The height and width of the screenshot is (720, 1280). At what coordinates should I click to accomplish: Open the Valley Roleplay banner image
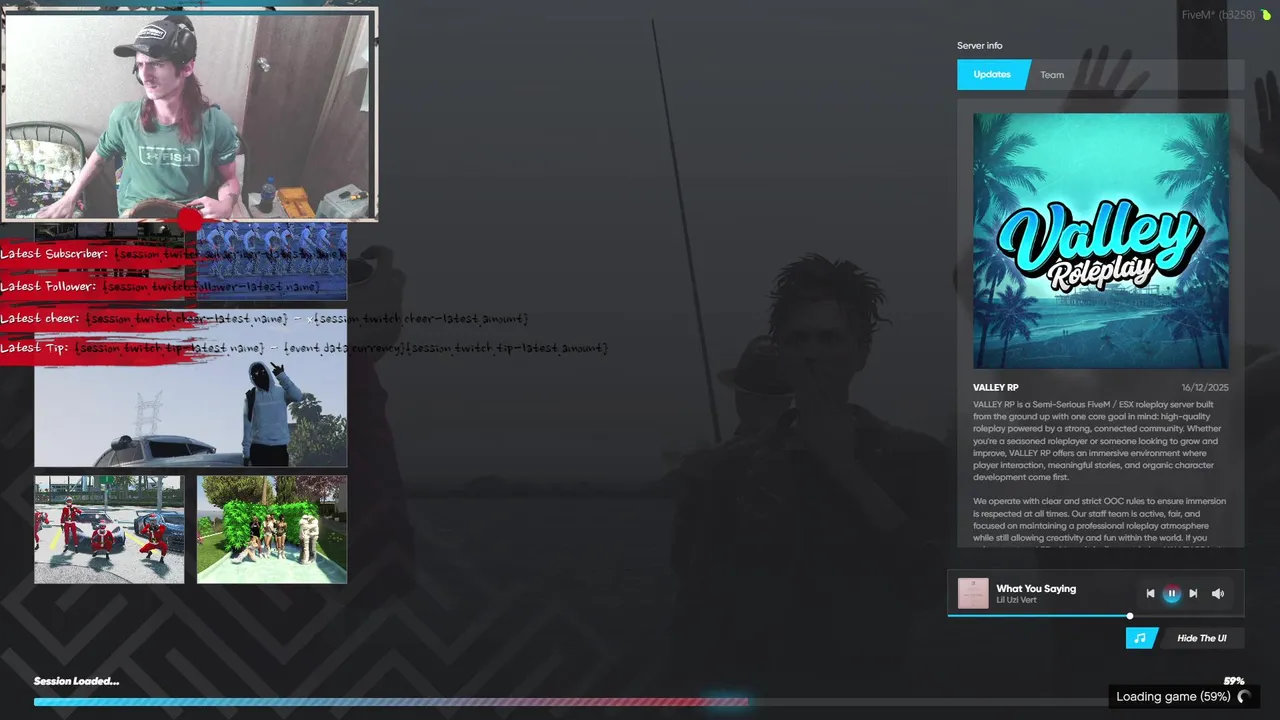click(1101, 241)
